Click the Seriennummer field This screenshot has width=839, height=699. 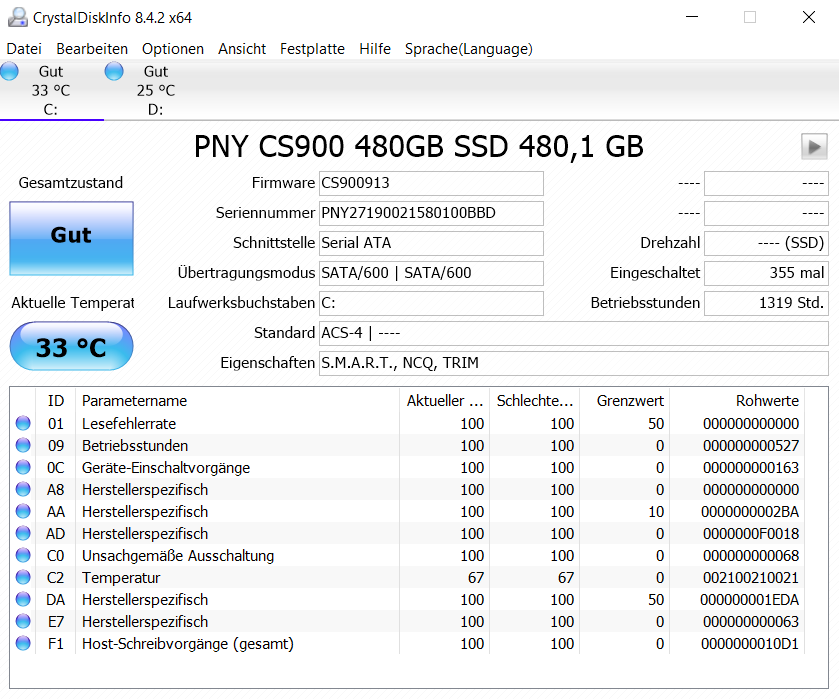coord(430,213)
